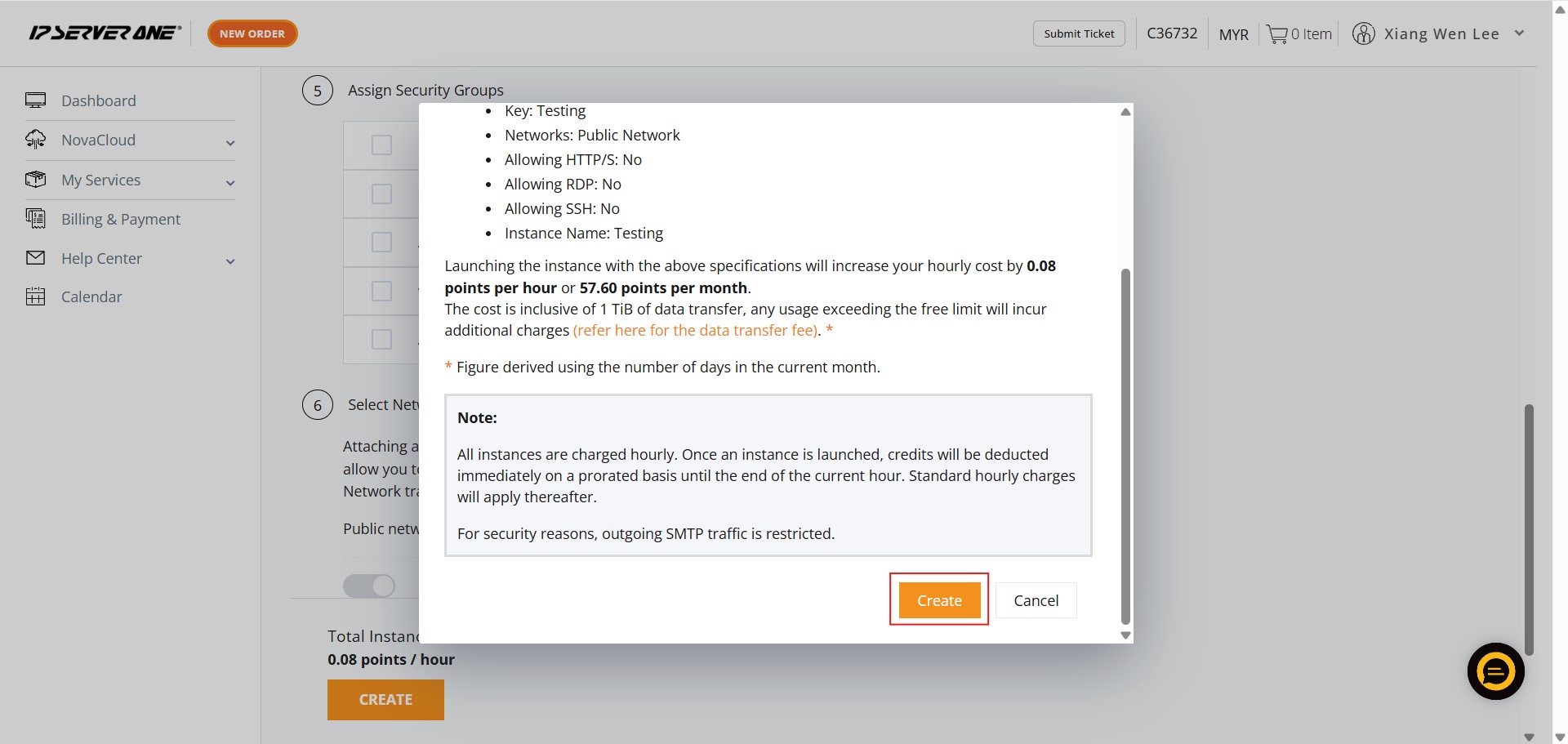
Task: Expand the NovaCloud submenu arrow
Action: tap(230, 143)
